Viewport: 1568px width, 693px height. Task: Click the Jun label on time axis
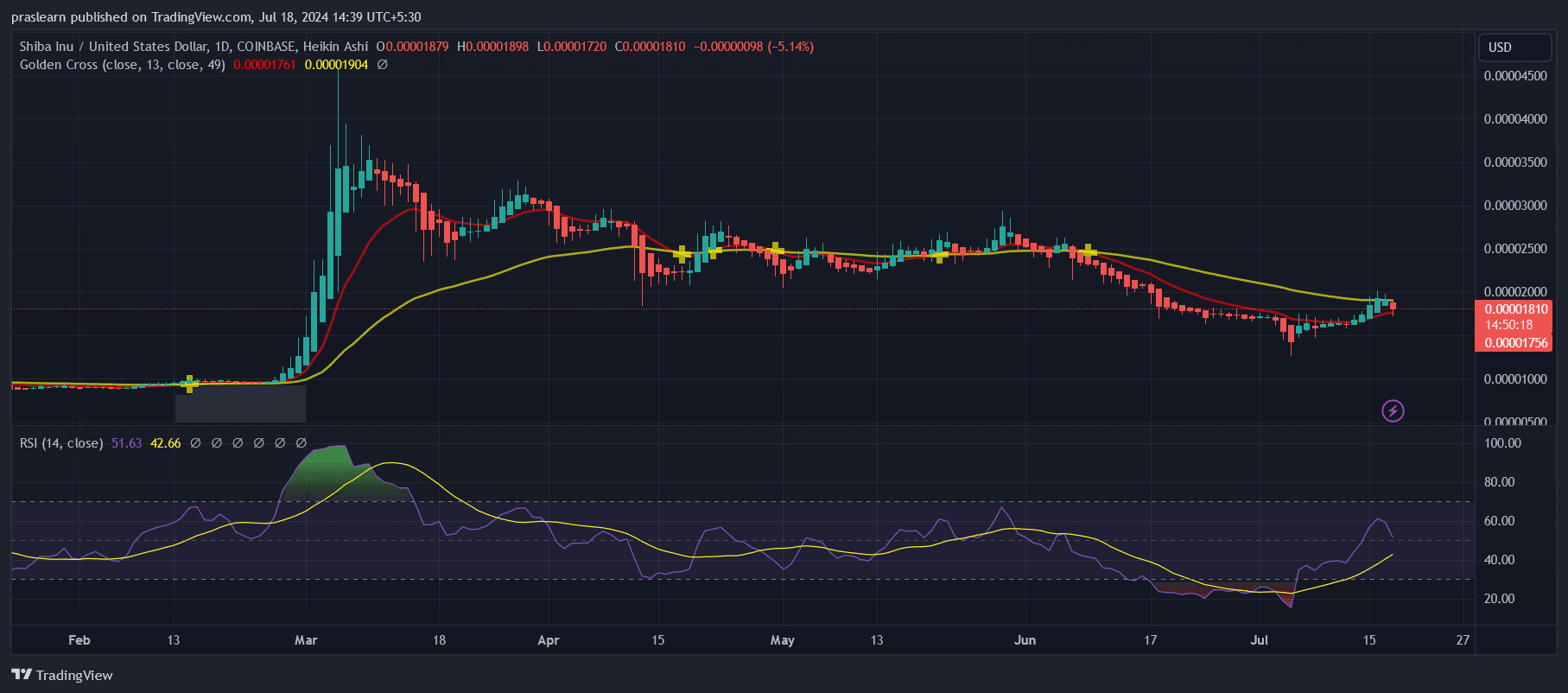1025,640
